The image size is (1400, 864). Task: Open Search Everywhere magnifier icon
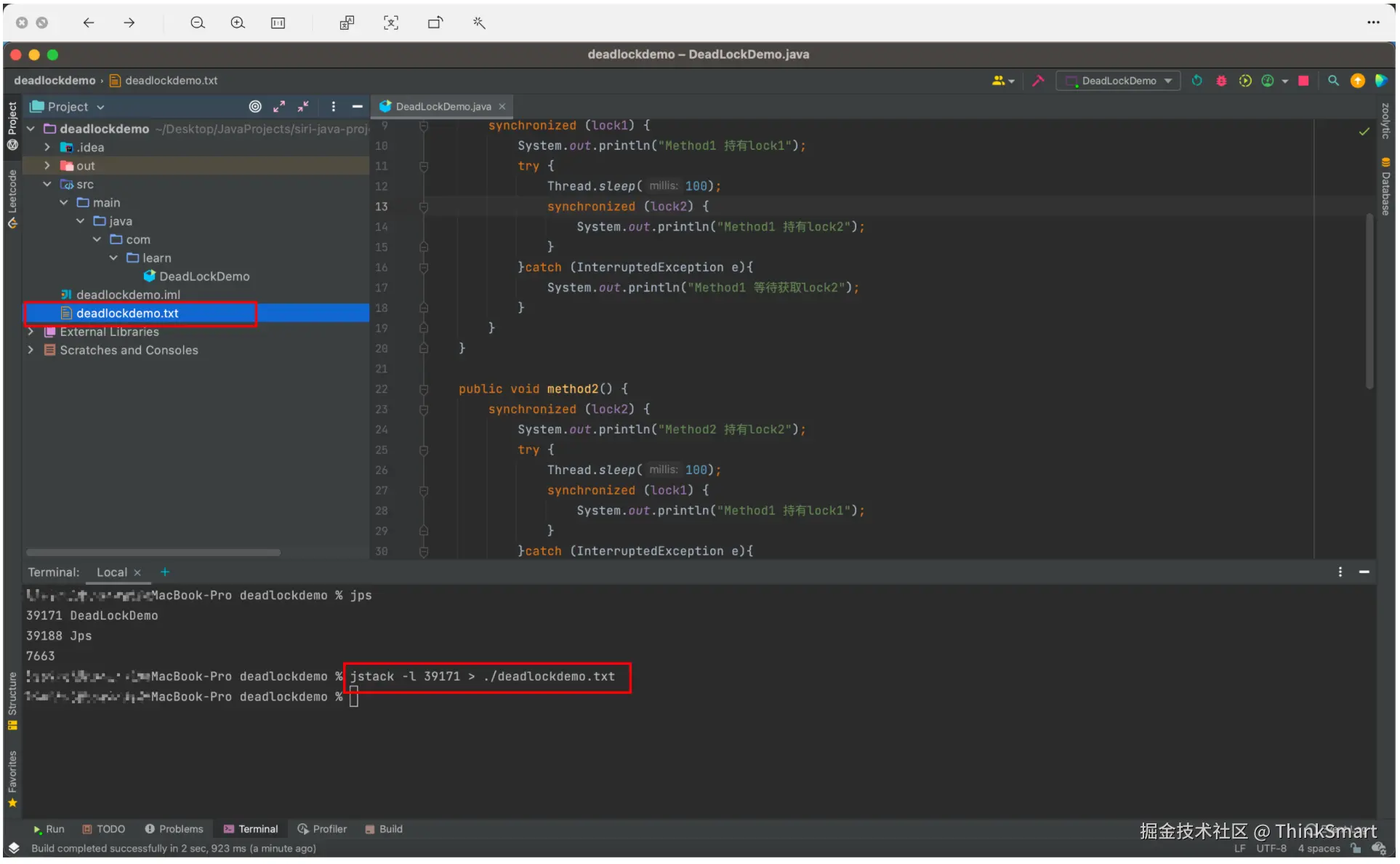pos(1333,81)
